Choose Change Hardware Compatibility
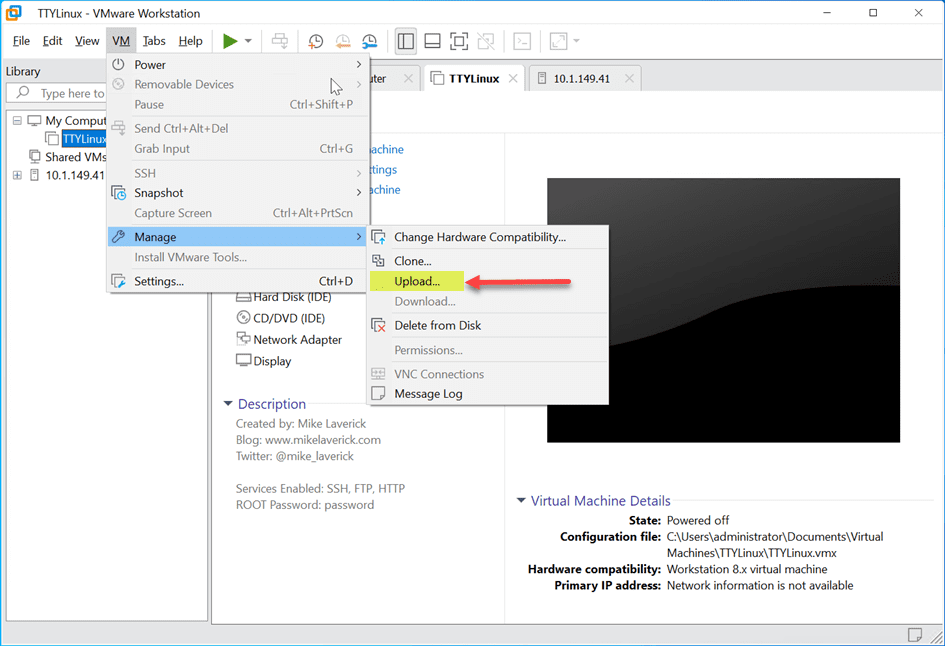Screen dimensions: 945x646 pos(488,237)
